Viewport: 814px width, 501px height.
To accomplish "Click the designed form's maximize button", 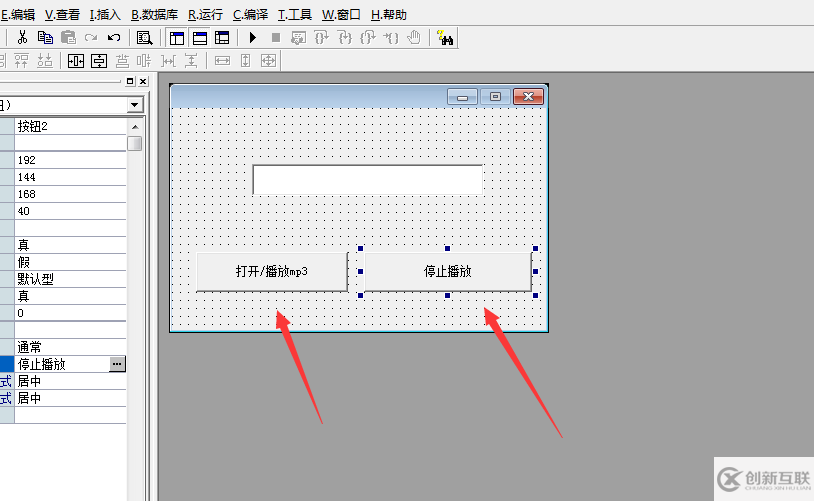I will [495, 97].
